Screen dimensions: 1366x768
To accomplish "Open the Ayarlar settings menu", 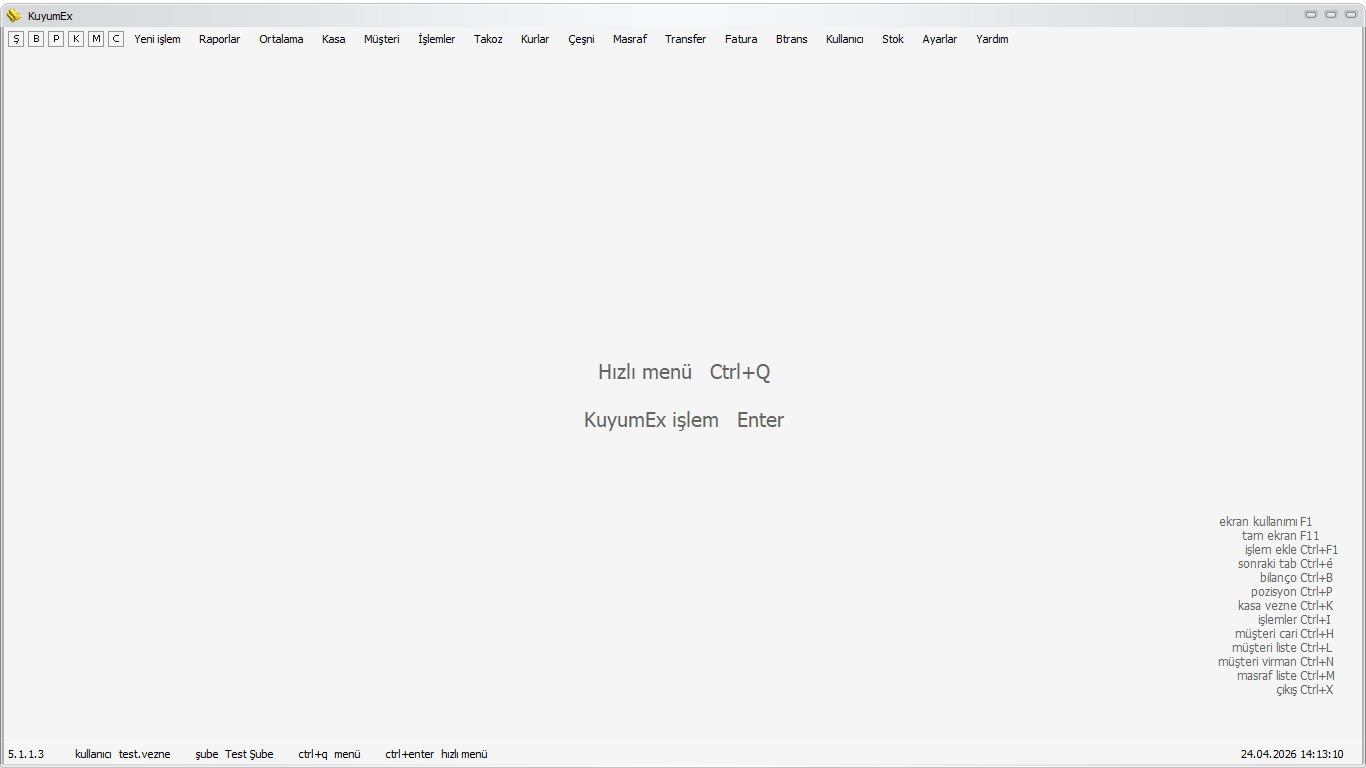I will click(939, 39).
